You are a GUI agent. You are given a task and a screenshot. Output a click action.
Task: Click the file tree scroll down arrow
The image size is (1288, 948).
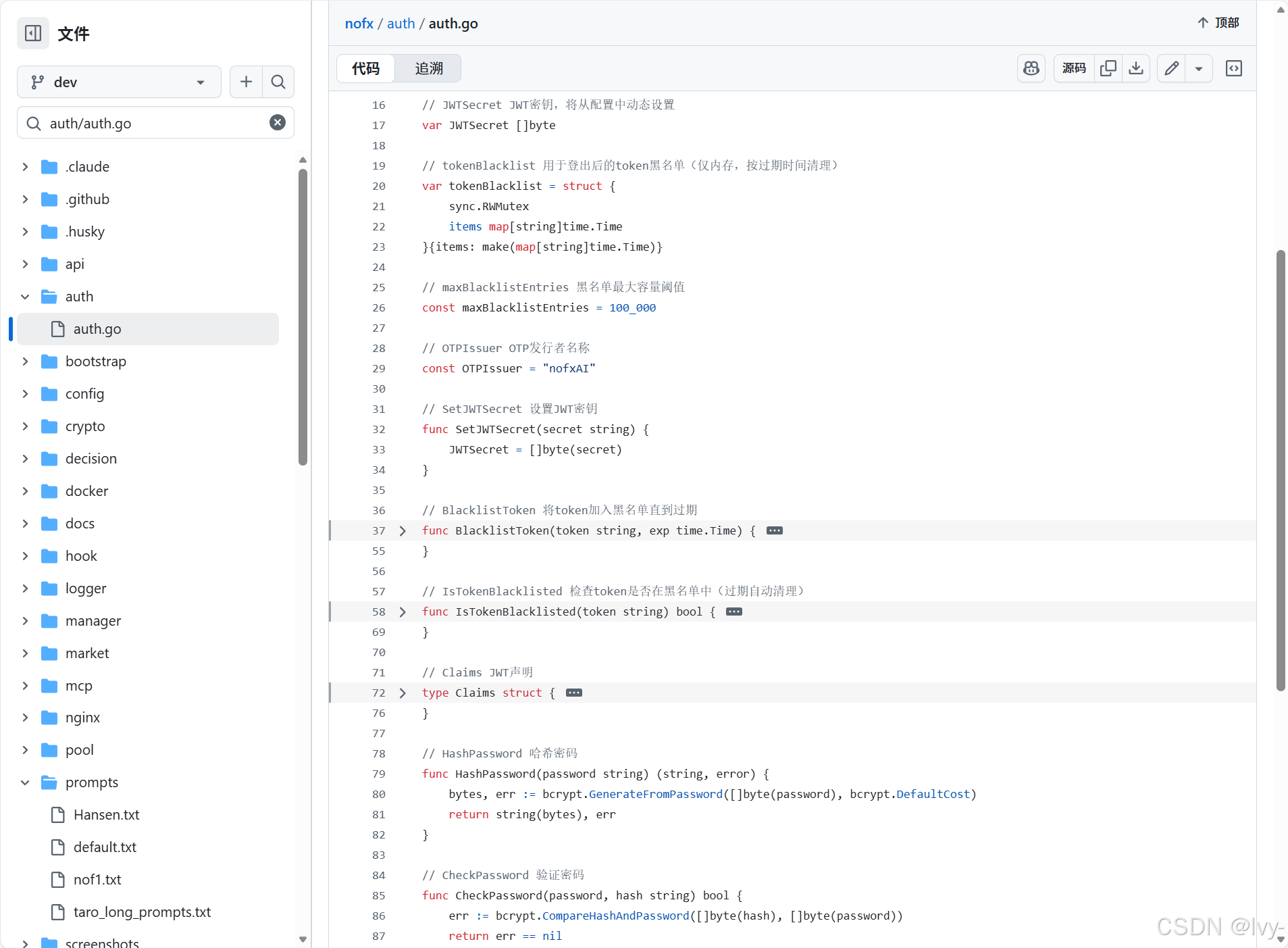coord(303,939)
